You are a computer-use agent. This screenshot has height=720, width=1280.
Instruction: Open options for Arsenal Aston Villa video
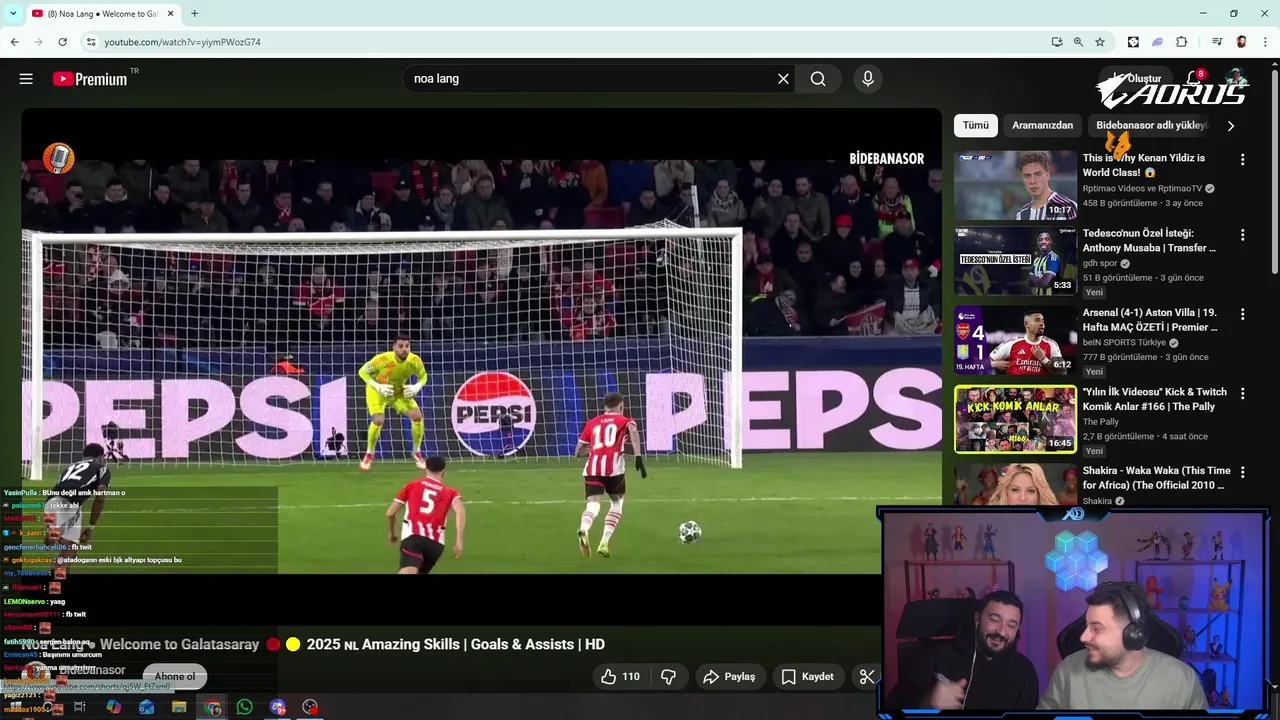1242,314
